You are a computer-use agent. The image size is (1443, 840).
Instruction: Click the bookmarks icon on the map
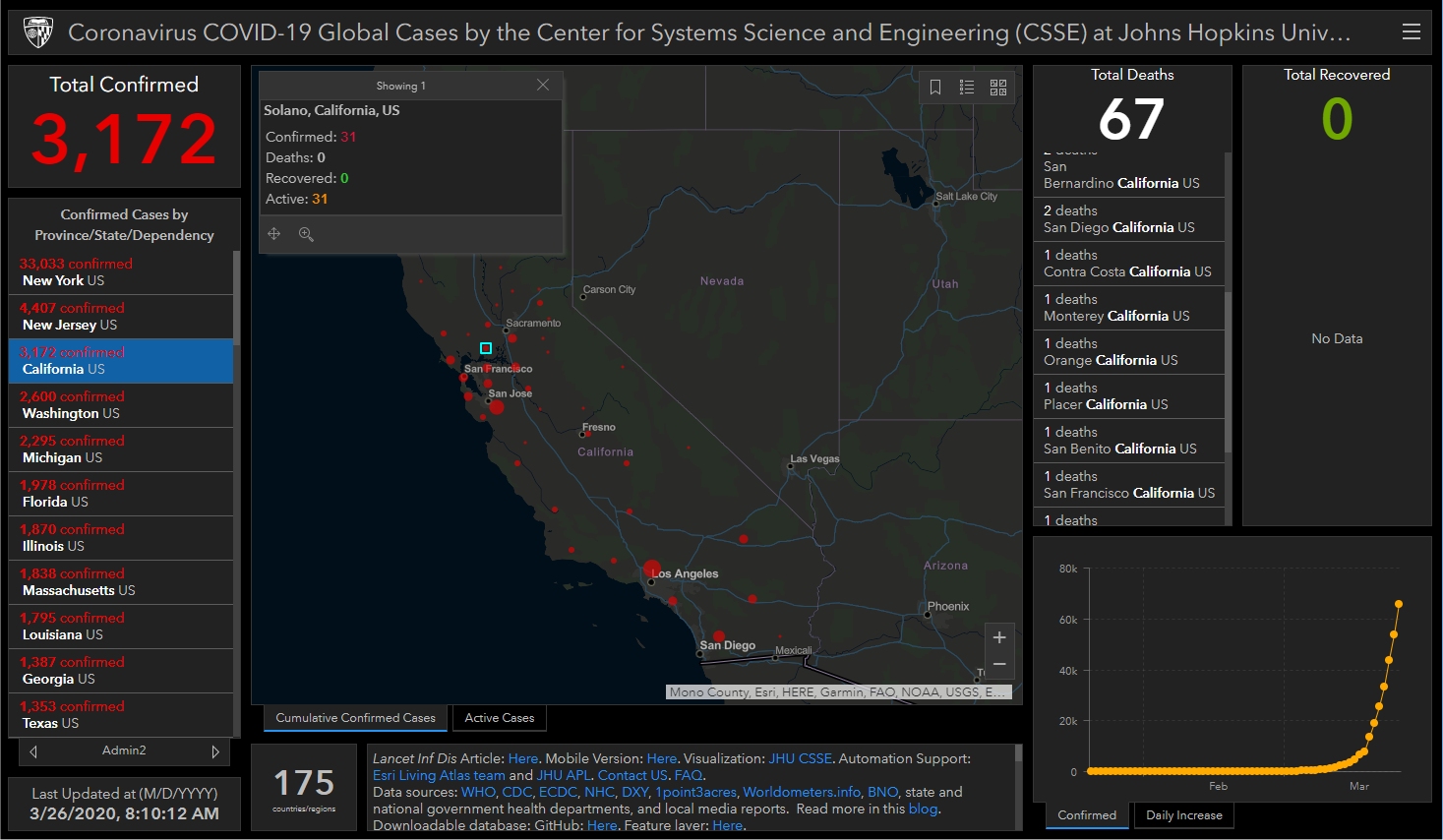tap(935, 88)
